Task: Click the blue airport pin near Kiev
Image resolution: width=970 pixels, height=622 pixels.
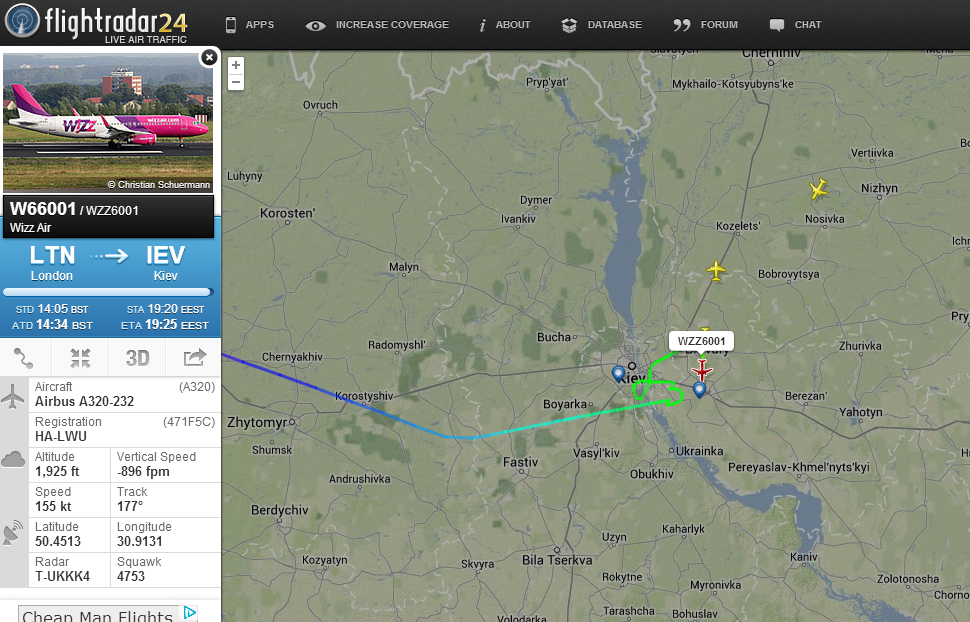Action: (x=618, y=374)
